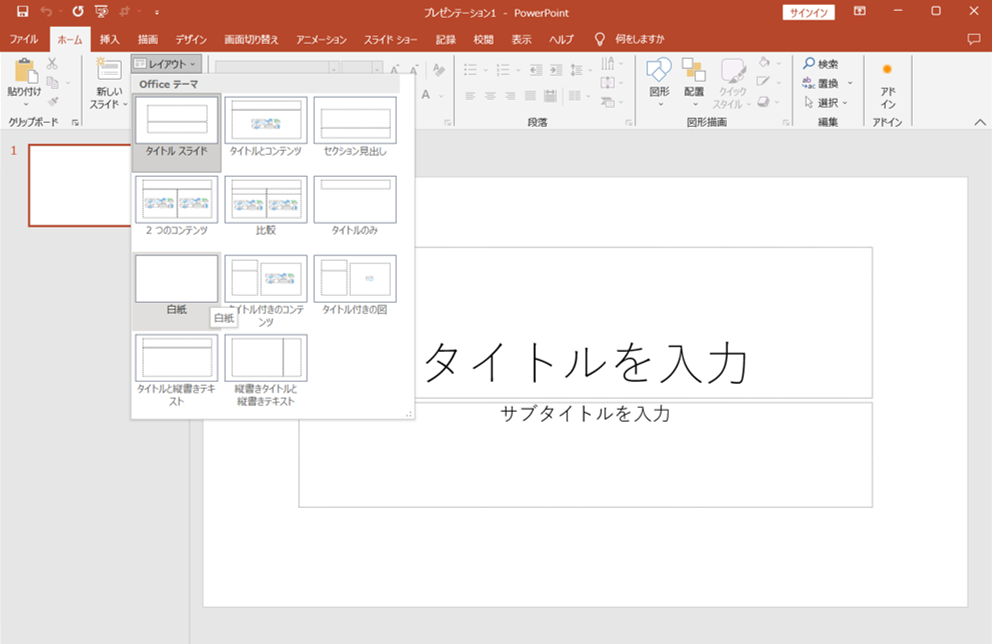Click the Paste (貼り付け) clipboard icon
Image resolution: width=992 pixels, height=644 pixels.
(x=24, y=73)
